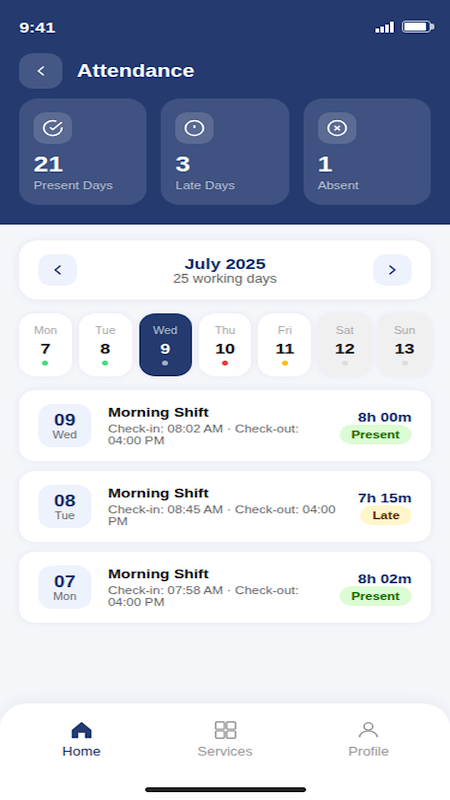The height and width of the screenshot is (800, 450).
Task: Open the 08 Tue Morning Shift record
Action: (x=225, y=506)
